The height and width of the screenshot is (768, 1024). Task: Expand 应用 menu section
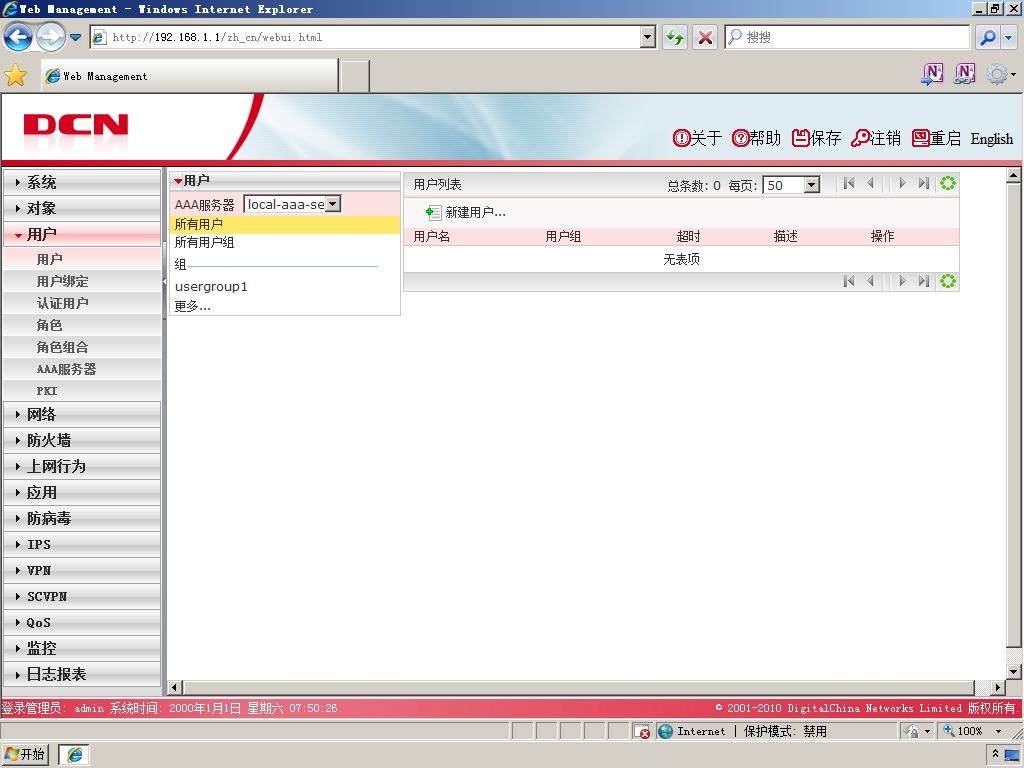82,492
